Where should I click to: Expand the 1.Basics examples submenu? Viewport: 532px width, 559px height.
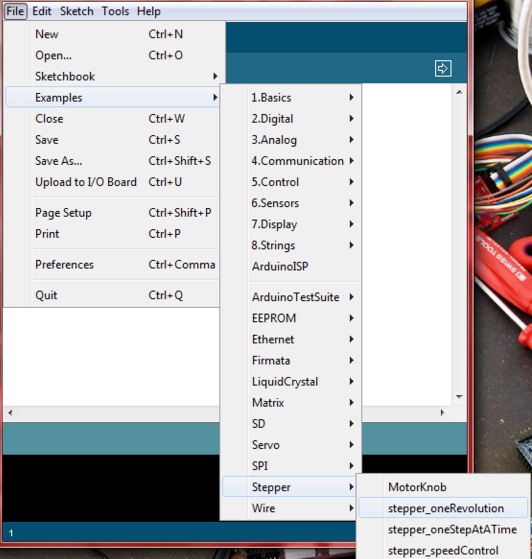tap(291, 97)
